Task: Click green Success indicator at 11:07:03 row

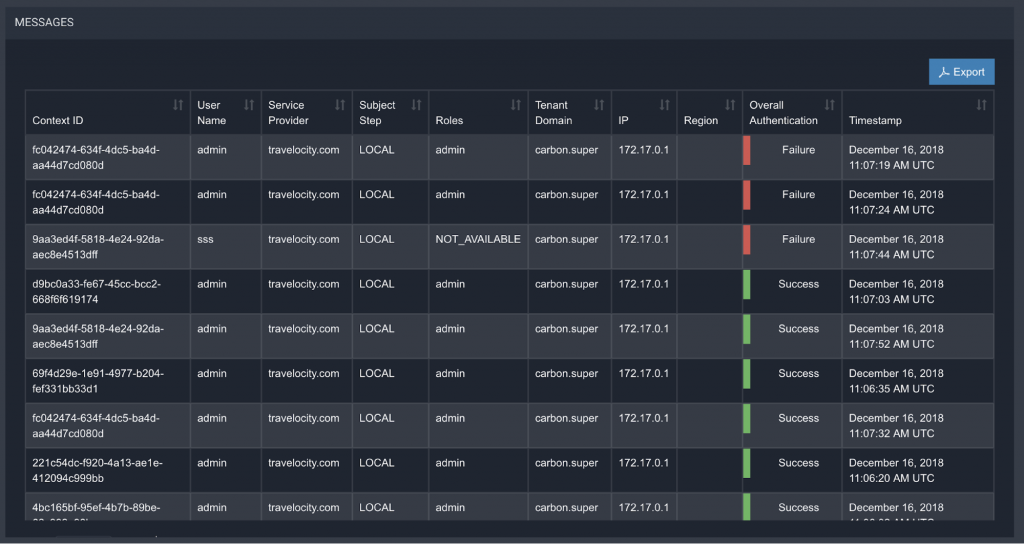Action: [746, 284]
